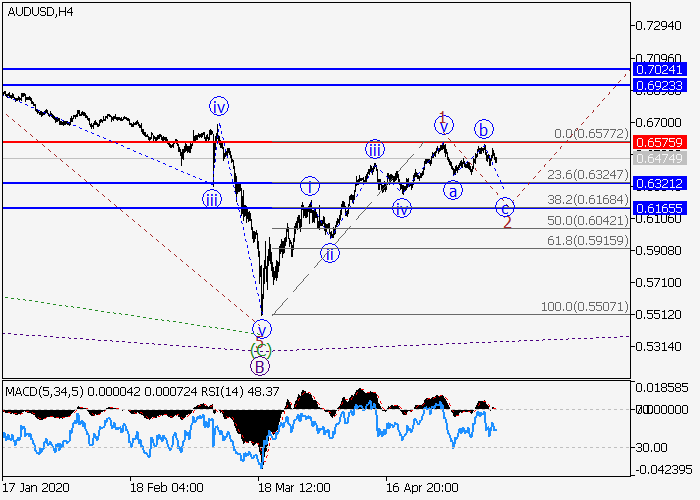The image size is (700, 500).
Task: Select the purple circled 'B' label
Action: (260, 366)
